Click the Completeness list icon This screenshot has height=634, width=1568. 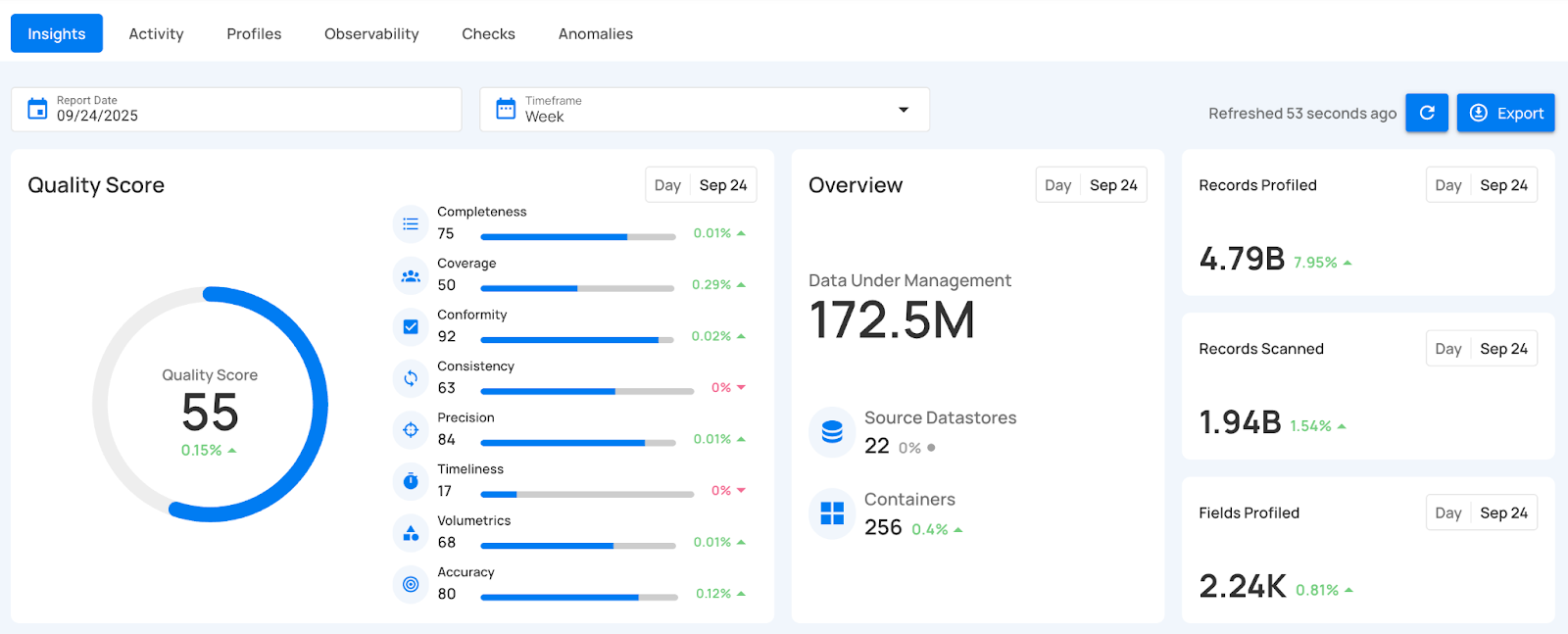(x=411, y=224)
